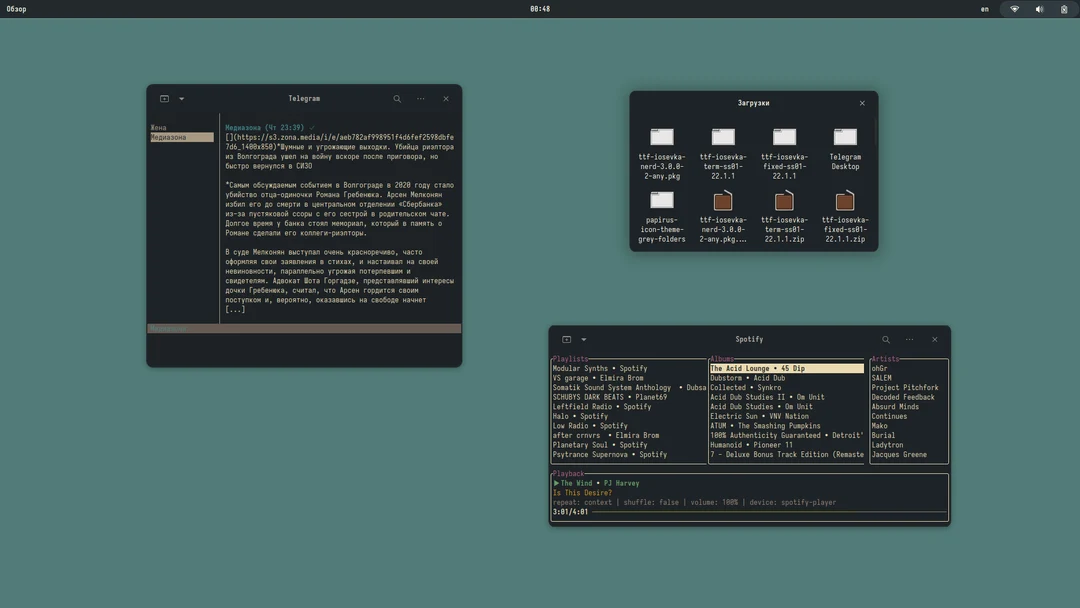Open the Spotify titlebar dropdown arrow

(x=583, y=339)
